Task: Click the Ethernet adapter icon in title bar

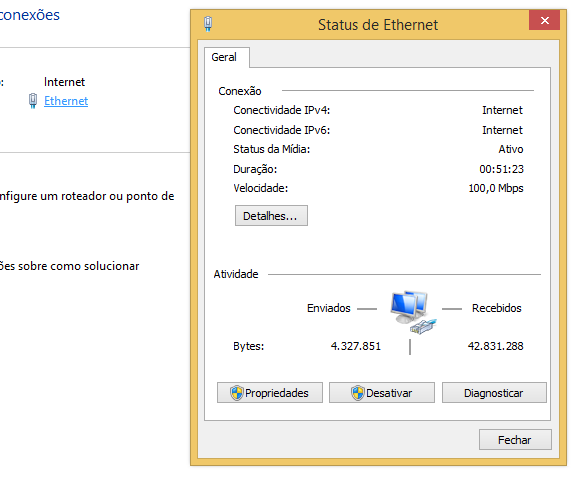Action: (x=208, y=24)
